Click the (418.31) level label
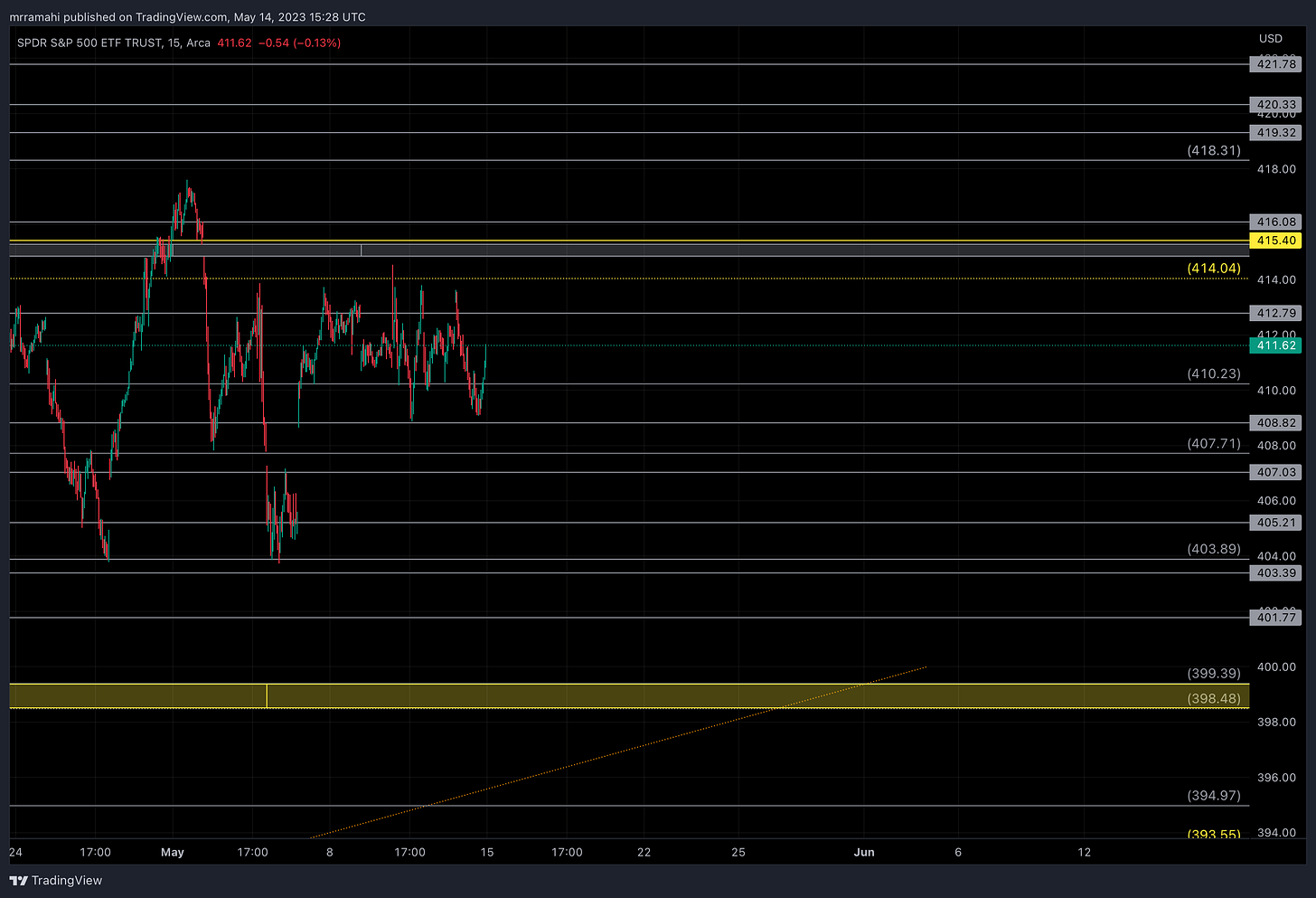This screenshot has height=898, width=1316. point(1214,151)
